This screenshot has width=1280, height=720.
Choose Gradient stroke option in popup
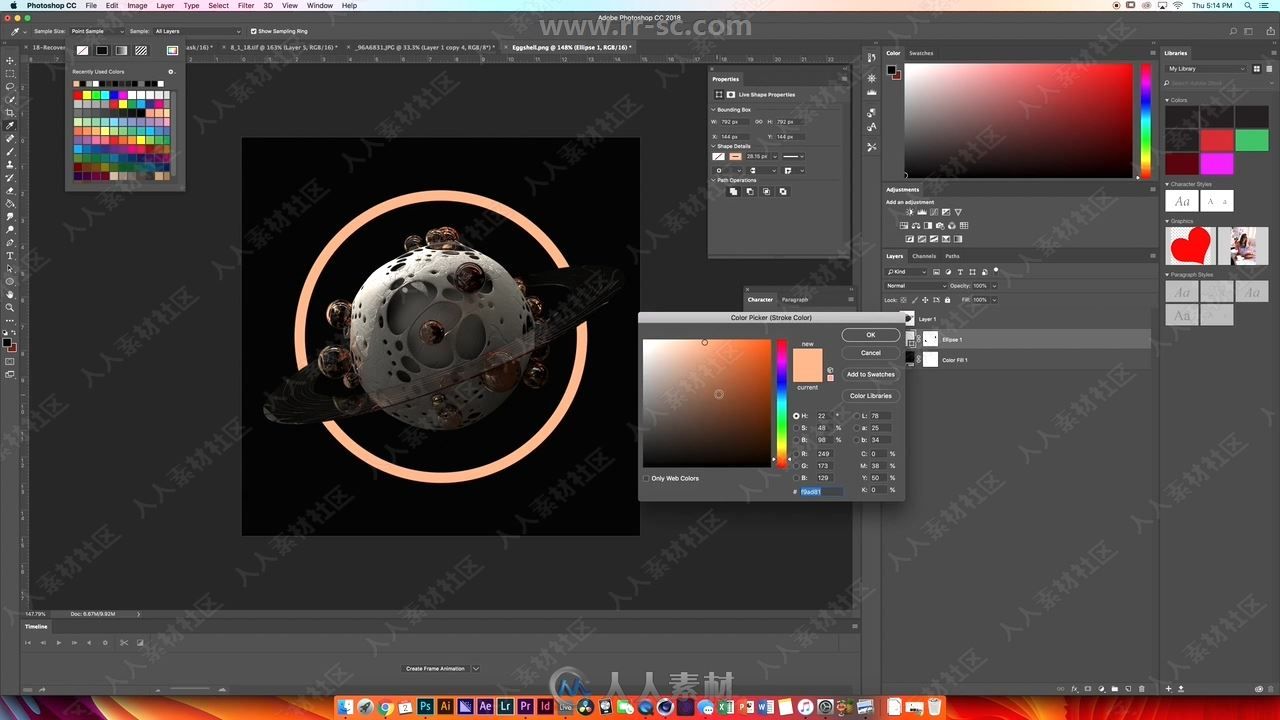(x=121, y=50)
